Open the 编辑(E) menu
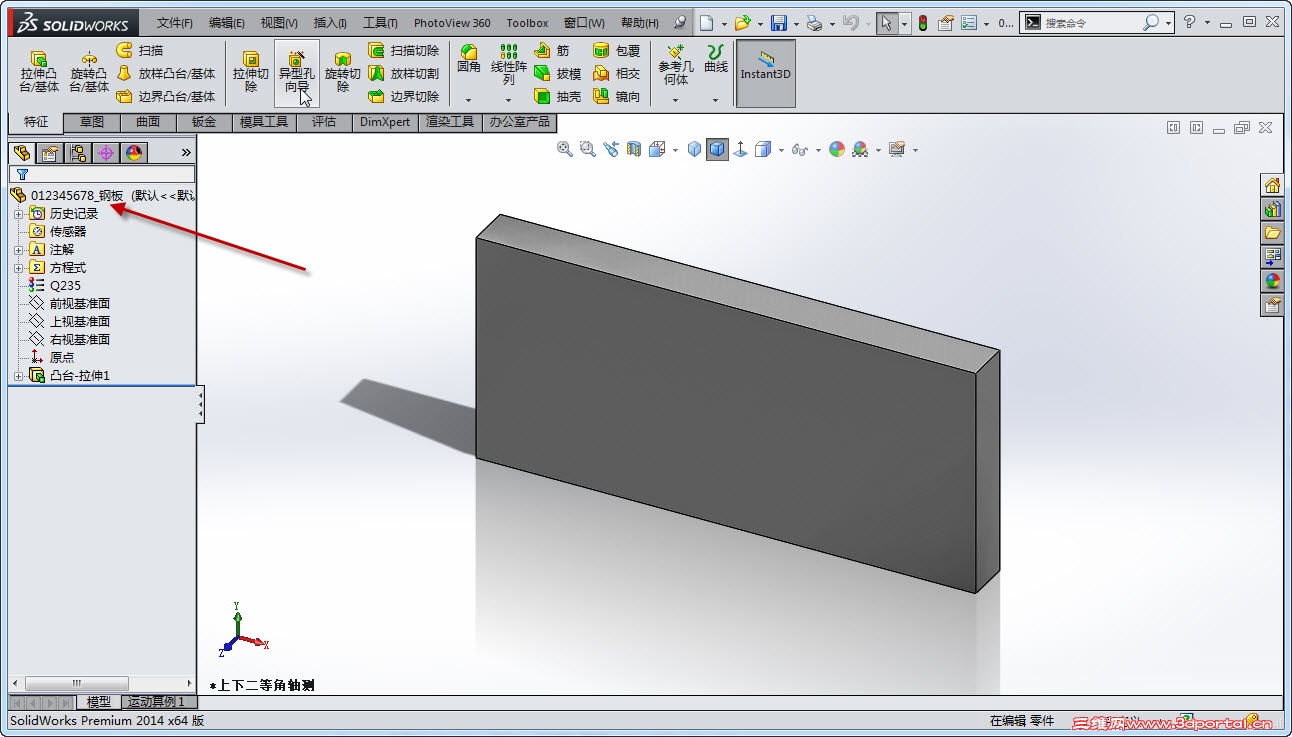 (227, 22)
